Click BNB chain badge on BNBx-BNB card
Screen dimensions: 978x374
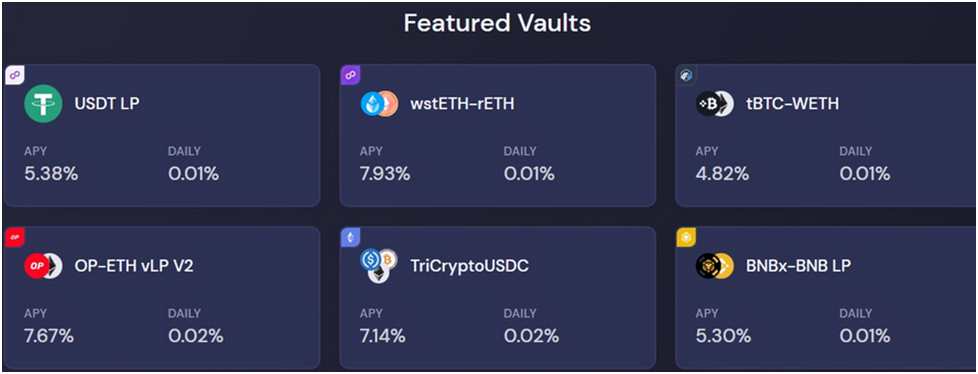[x=686, y=237]
